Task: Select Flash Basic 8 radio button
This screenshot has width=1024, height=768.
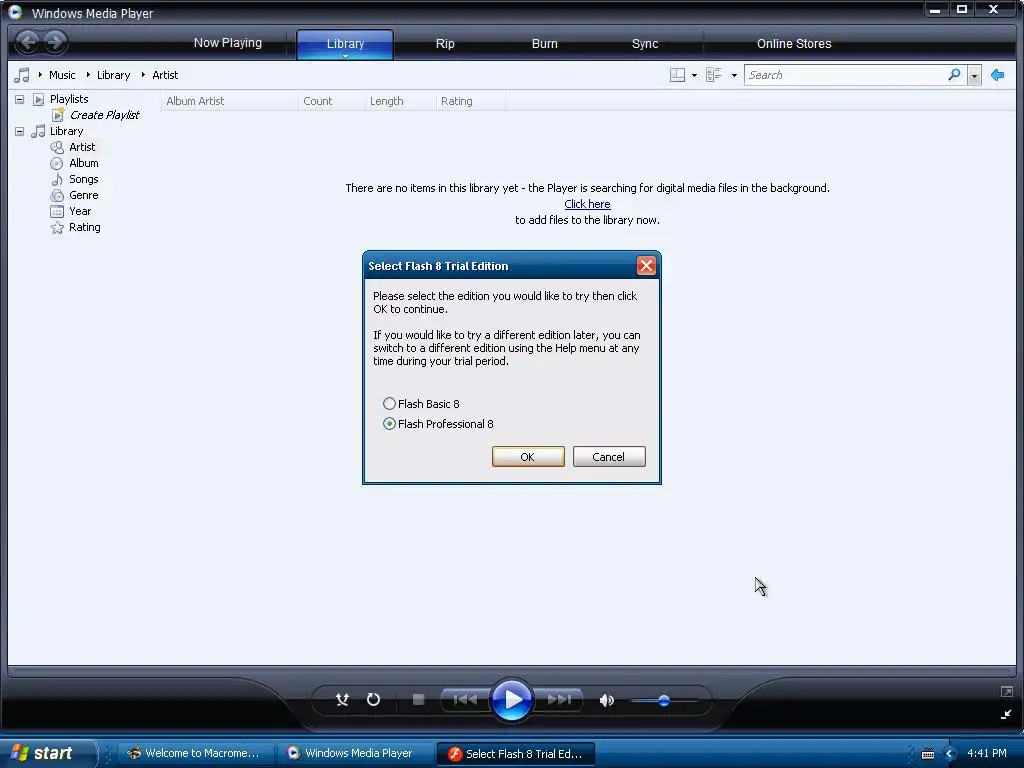Action: (x=389, y=404)
